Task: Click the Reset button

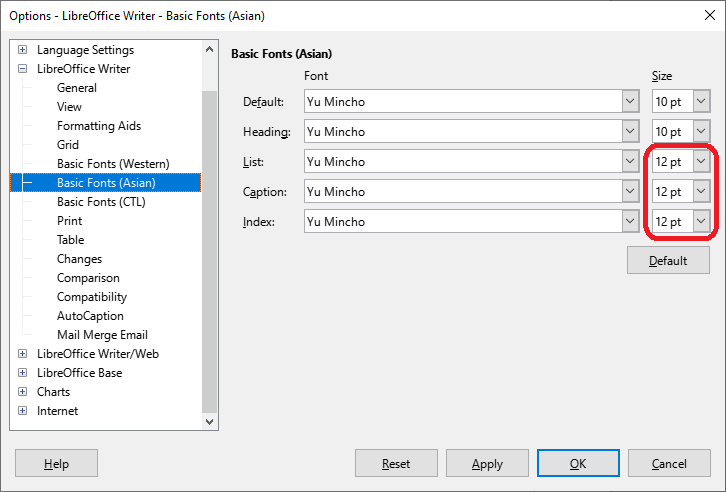Action: click(x=396, y=463)
